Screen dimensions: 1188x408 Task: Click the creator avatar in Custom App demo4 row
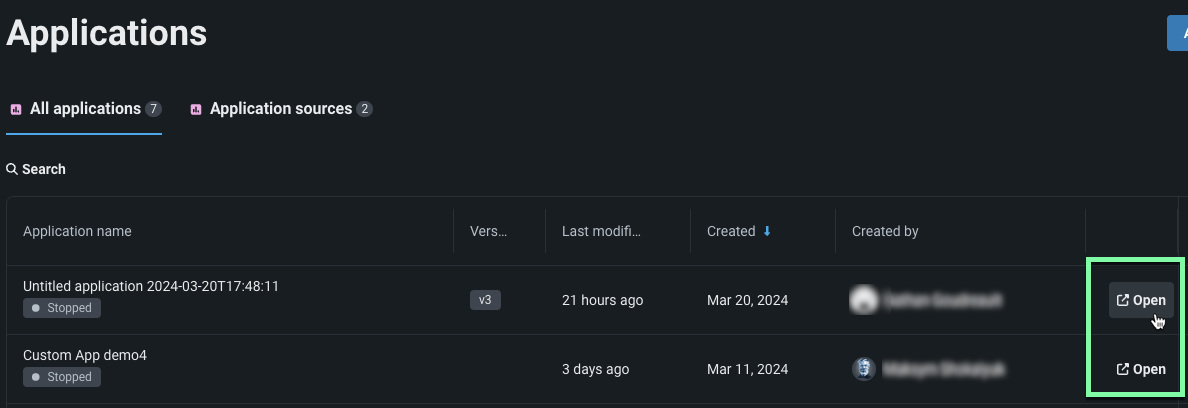[x=864, y=369]
